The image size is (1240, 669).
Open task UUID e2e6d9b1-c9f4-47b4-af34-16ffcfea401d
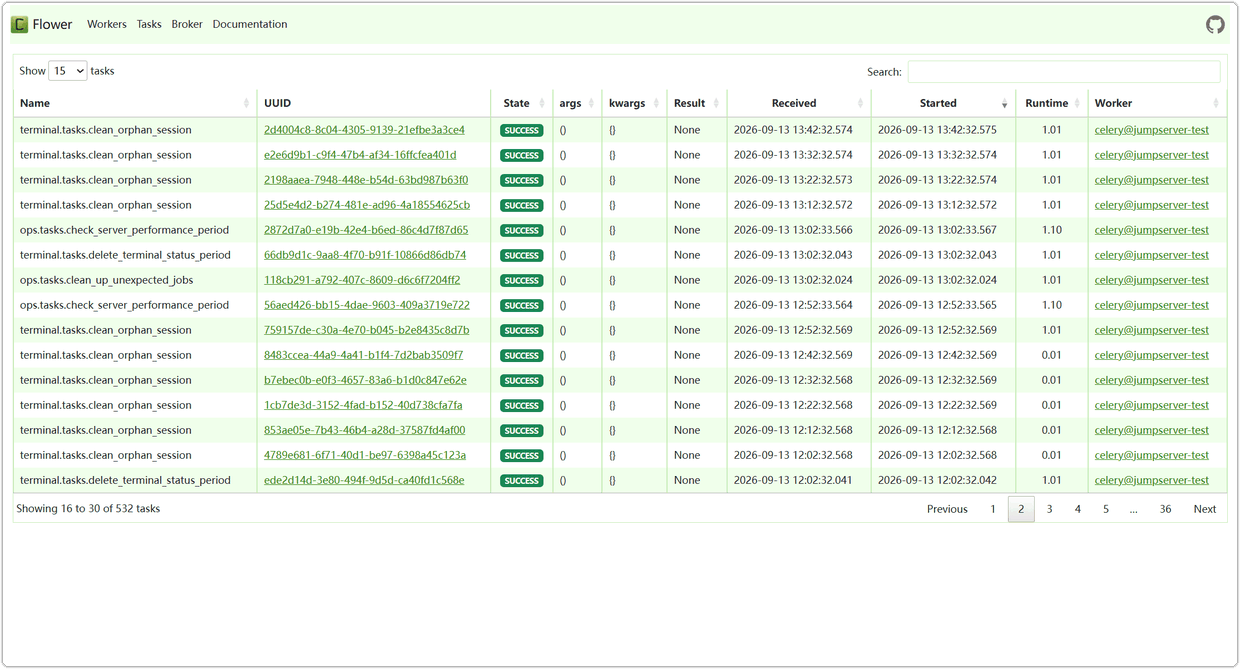pyautogui.click(x=360, y=155)
